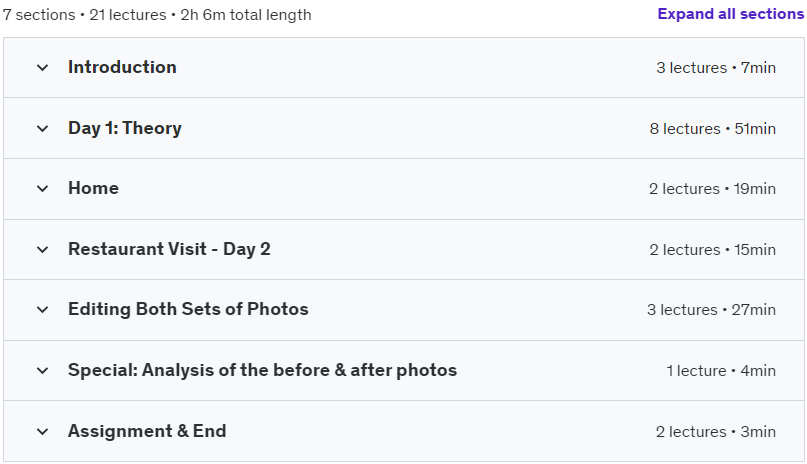
Task: Click the chevron icon beside Introduction
Action: [43, 67]
